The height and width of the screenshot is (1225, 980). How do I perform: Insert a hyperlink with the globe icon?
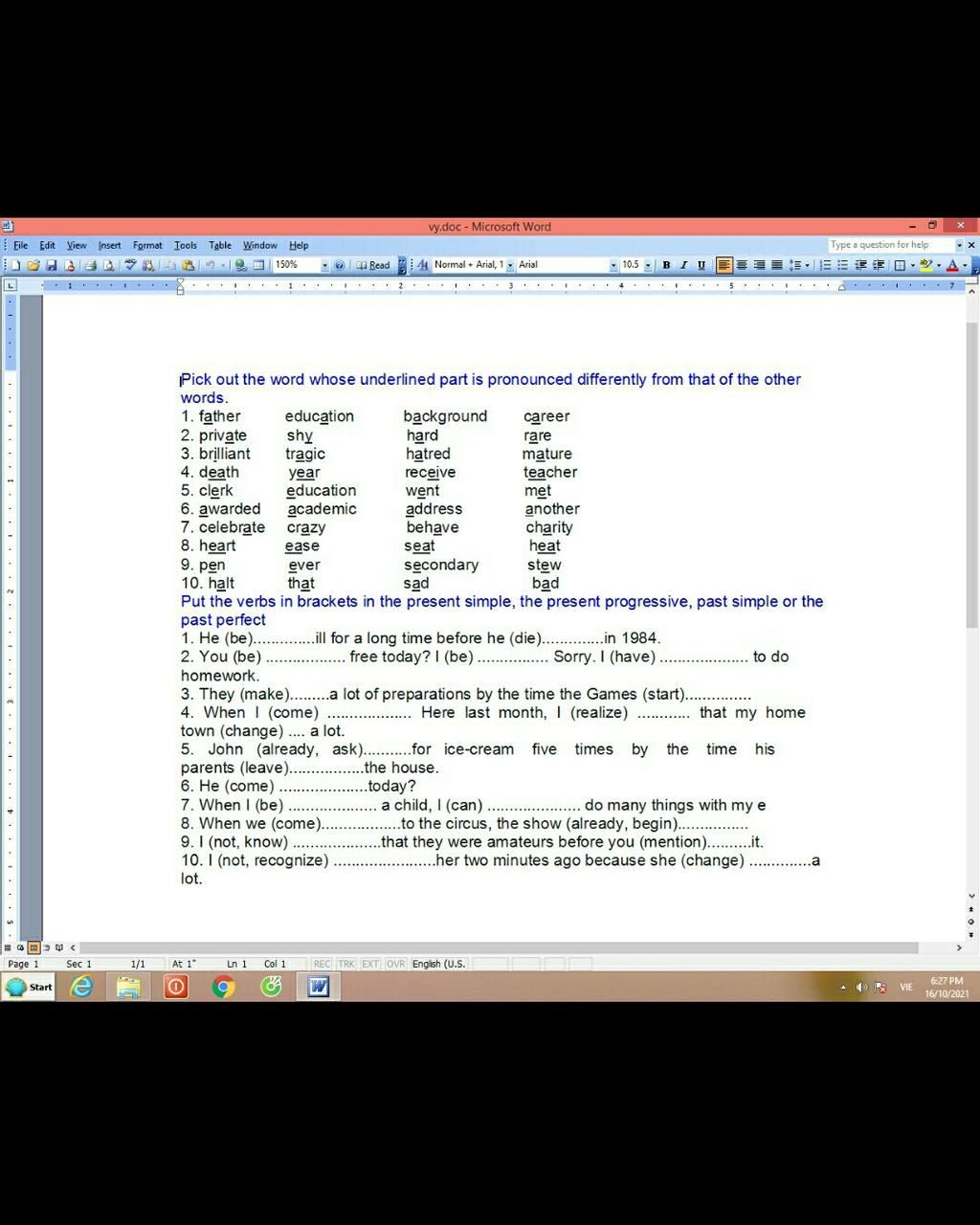click(x=241, y=265)
